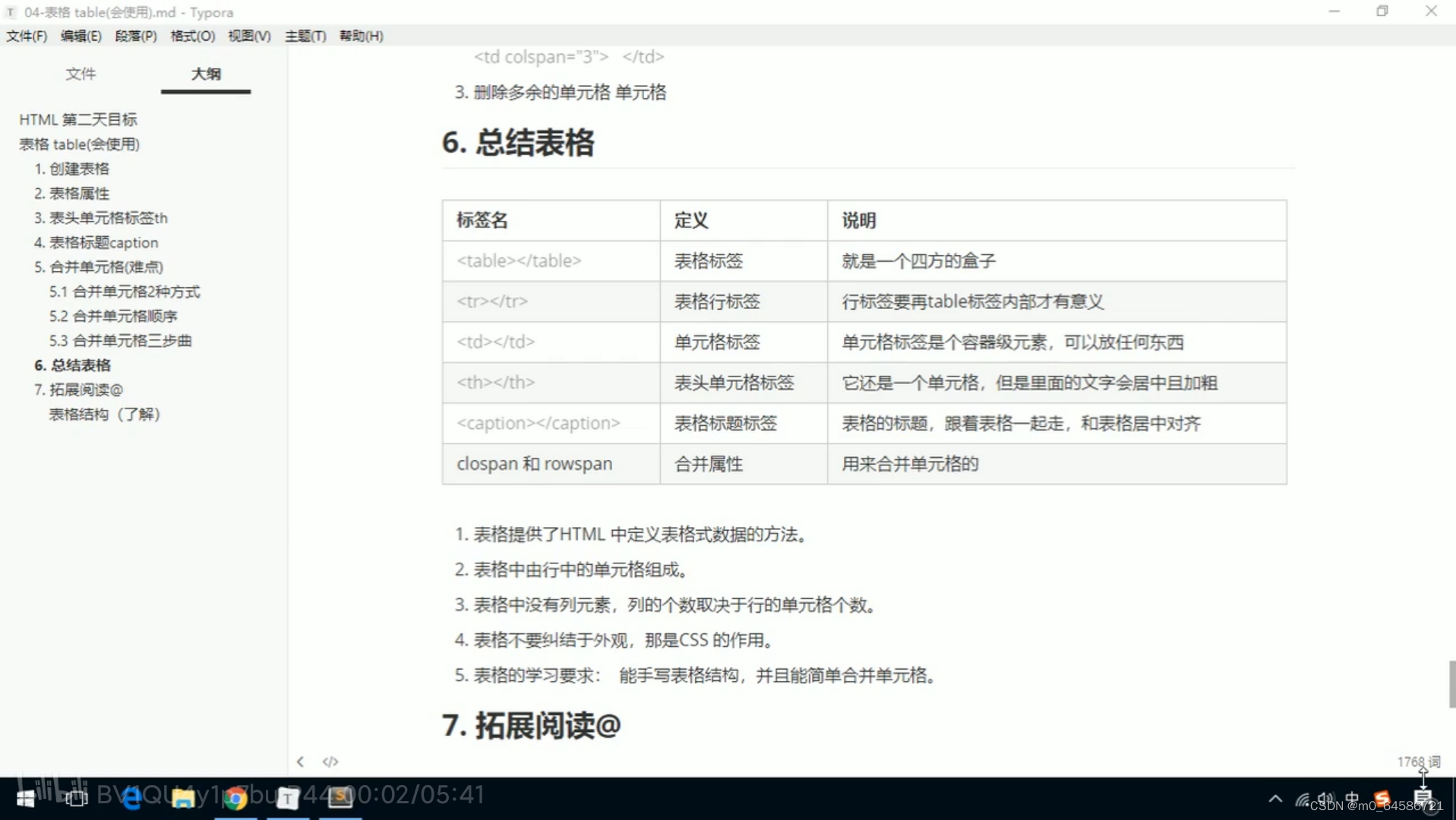
Task: Click list item 删除多余的单元格 单元格
Action: [570, 93]
